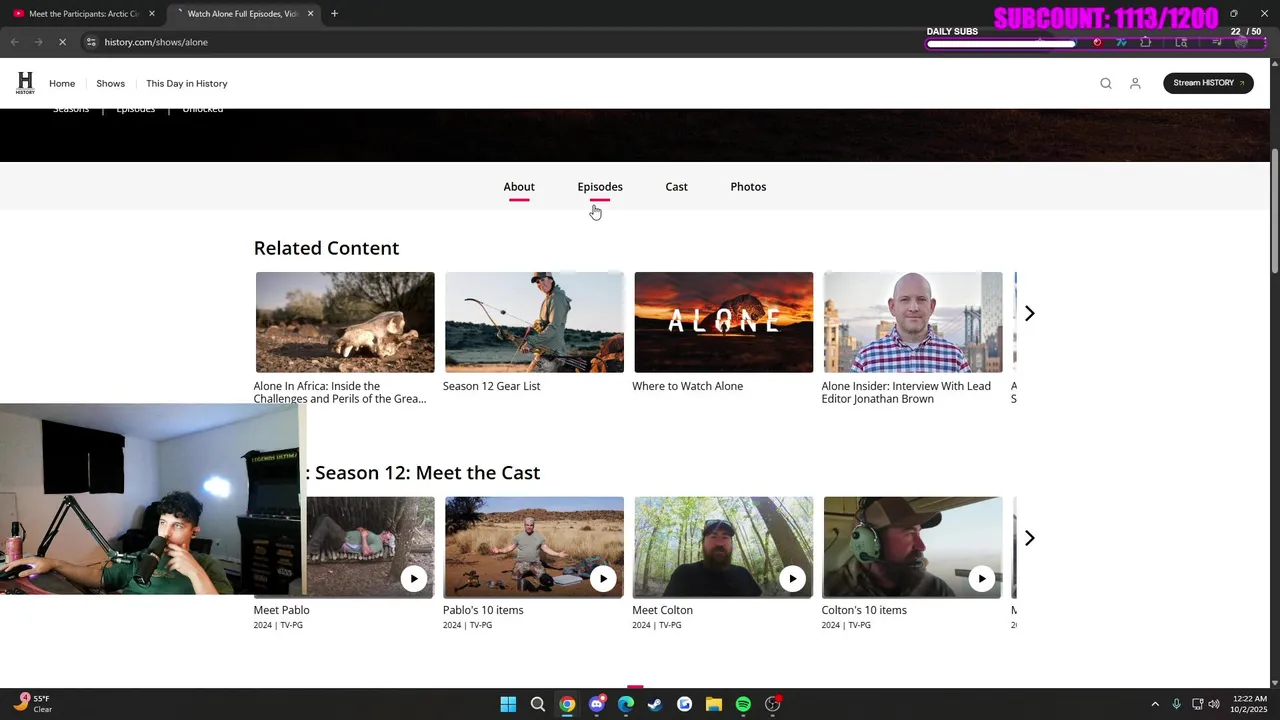This screenshot has width=1280, height=720.
Task: Open 'Alone In Africa' article link
Action: pos(340,392)
